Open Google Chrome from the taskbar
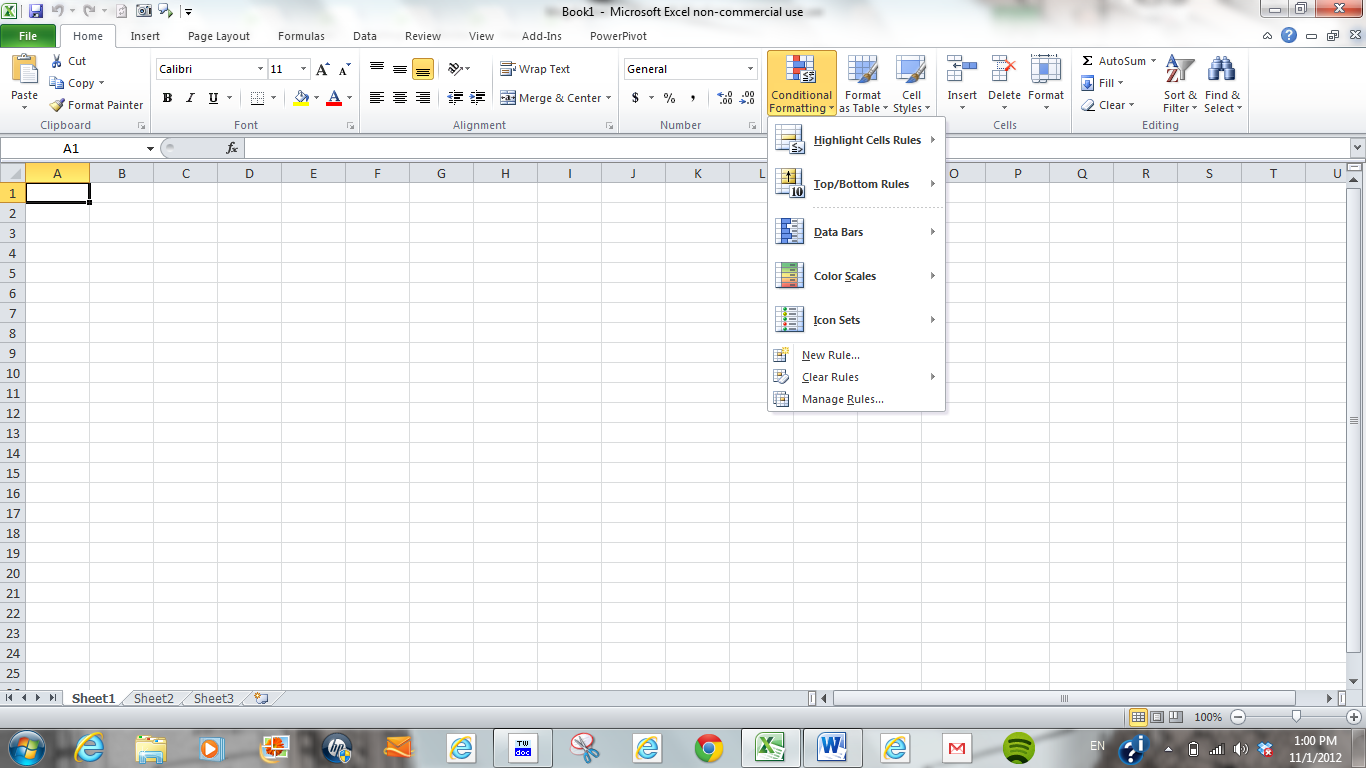 click(x=709, y=747)
